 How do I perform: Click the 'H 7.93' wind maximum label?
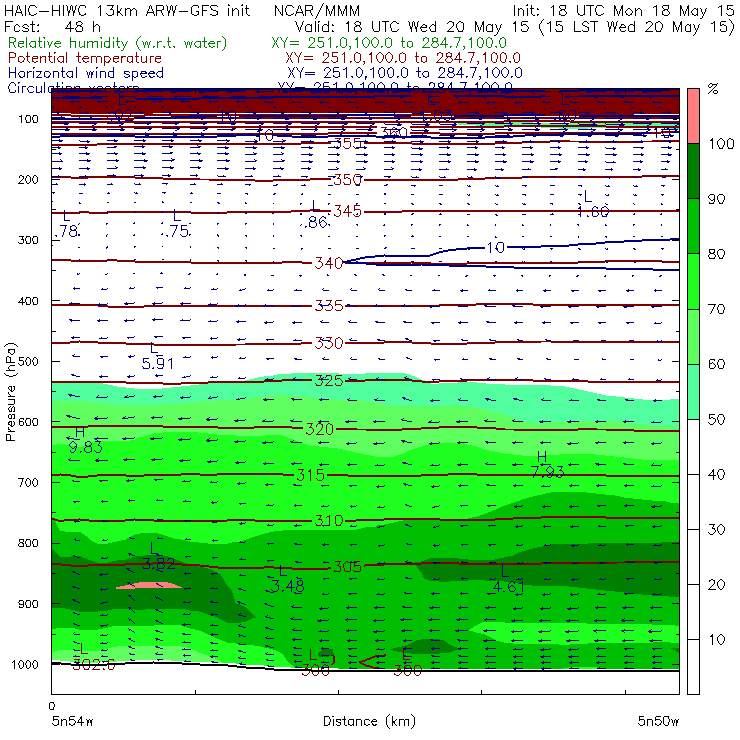point(547,464)
